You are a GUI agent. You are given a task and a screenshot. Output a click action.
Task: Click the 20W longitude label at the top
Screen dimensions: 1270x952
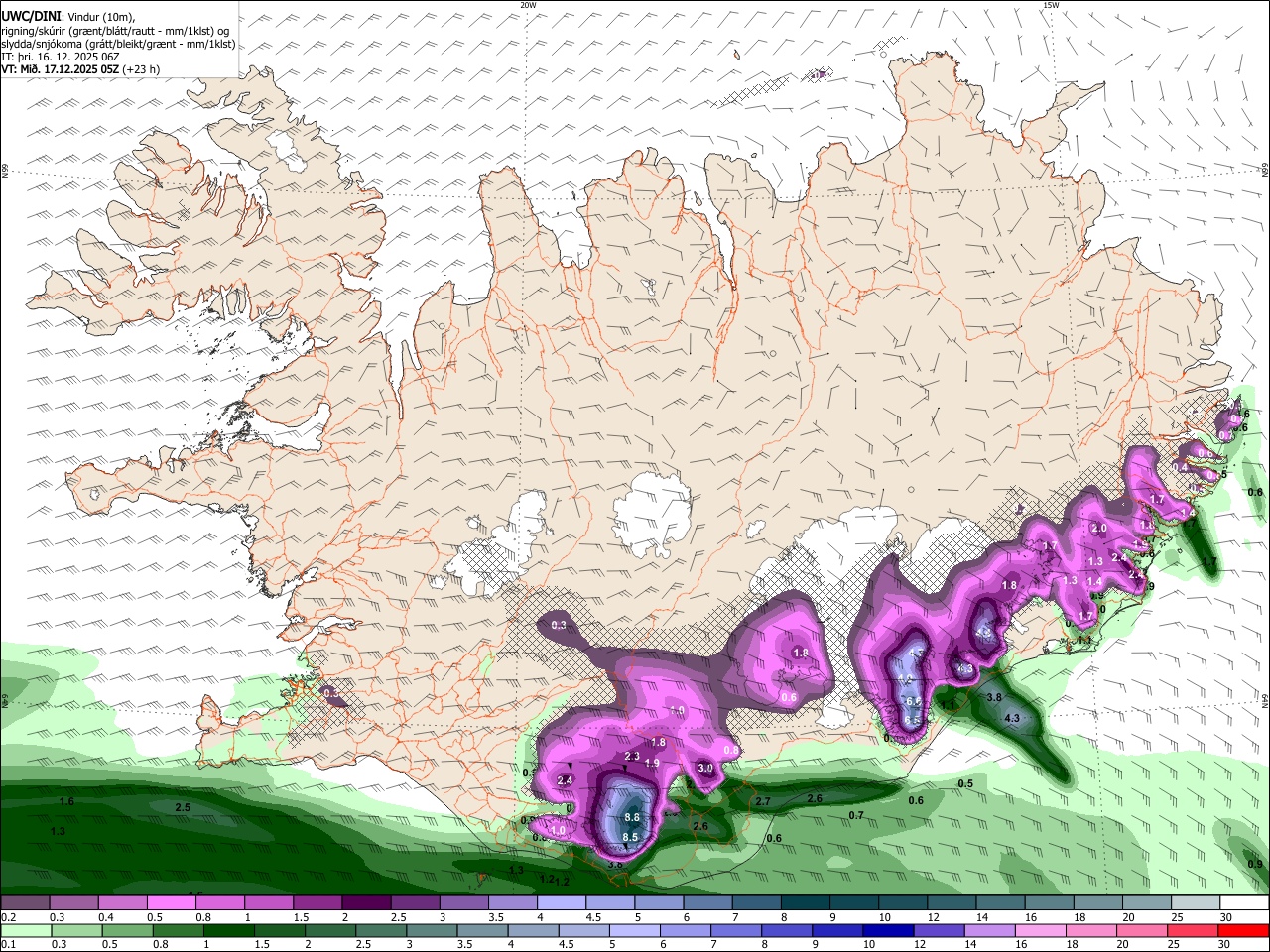coord(529,5)
